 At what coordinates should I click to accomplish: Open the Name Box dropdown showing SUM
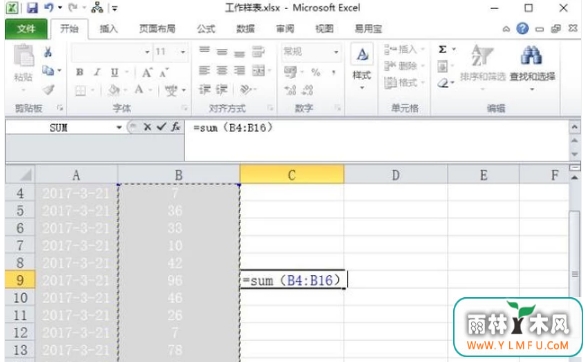point(119,128)
